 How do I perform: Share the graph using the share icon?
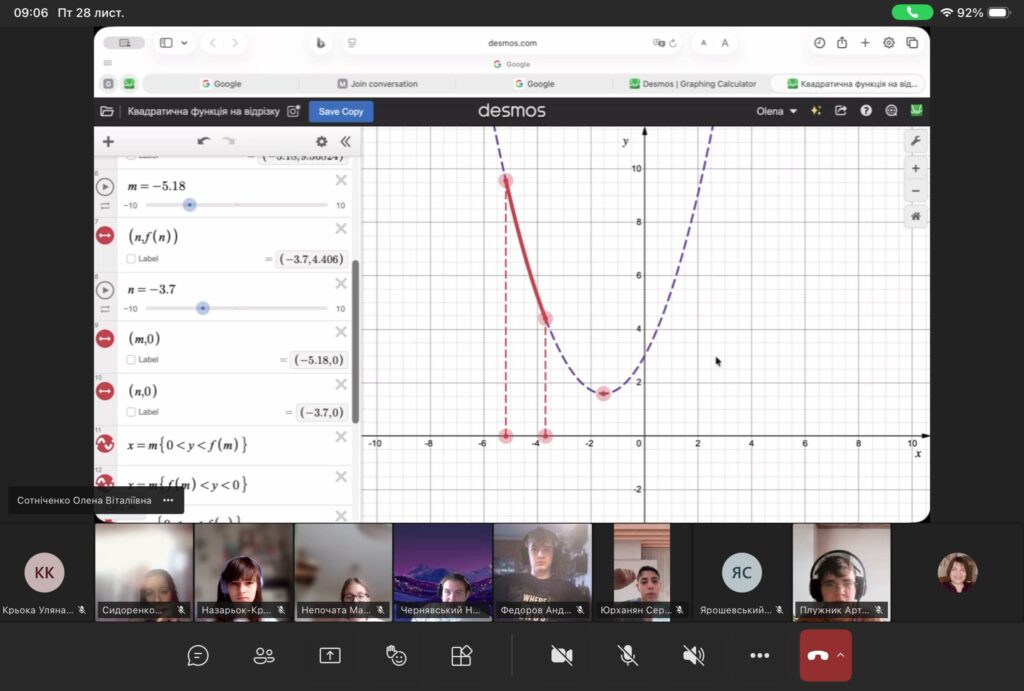tap(841, 111)
